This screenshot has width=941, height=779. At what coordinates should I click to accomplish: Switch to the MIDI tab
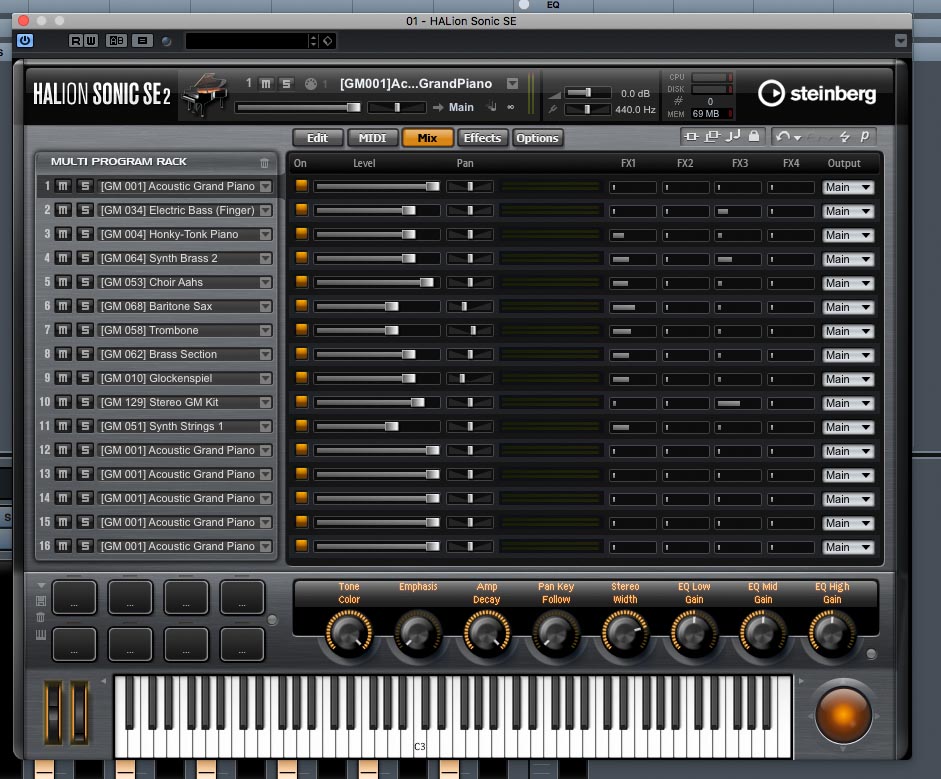click(x=372, y=138)
